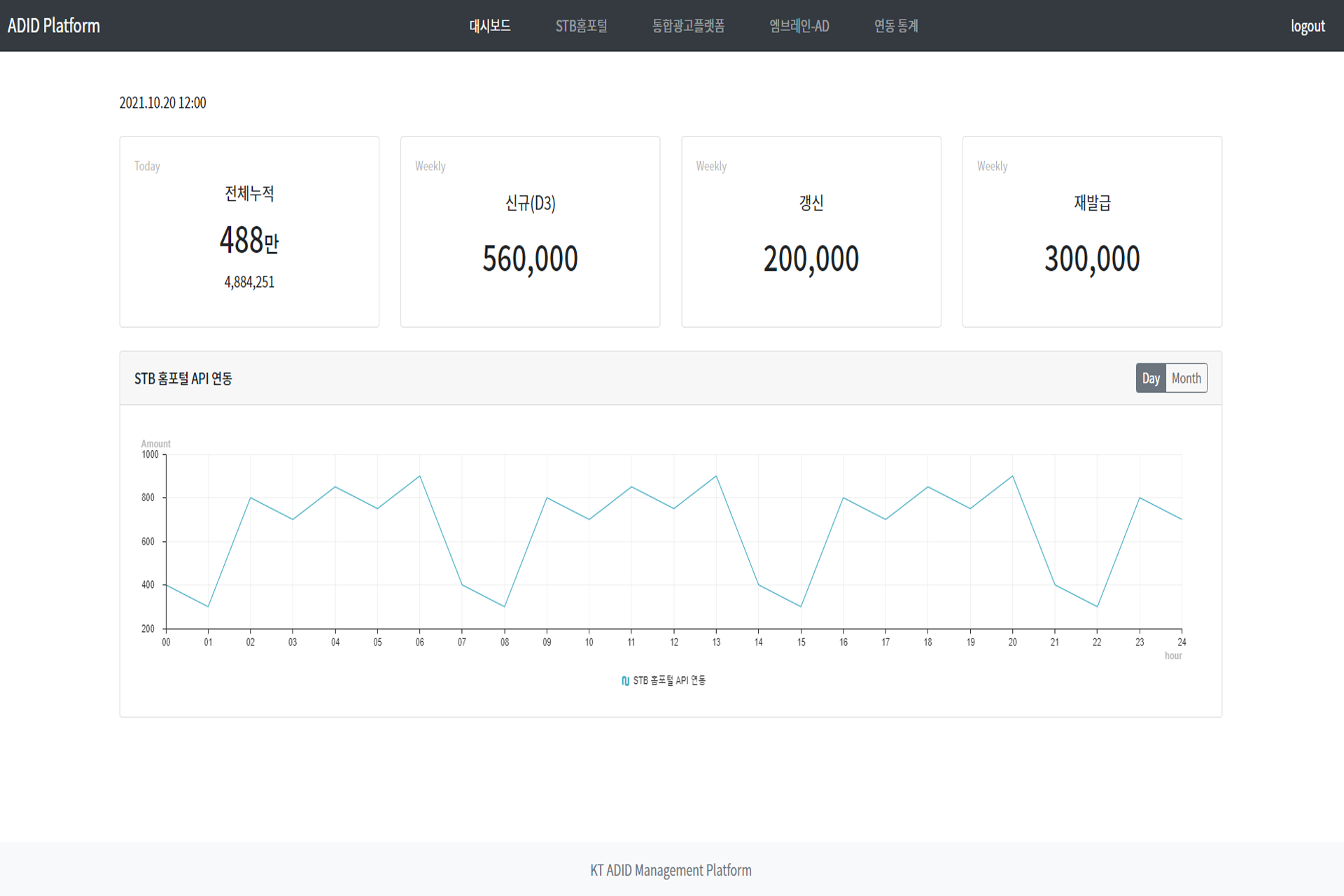
Task: Click the Amount axis label
Action: click(x=155, y=444)
